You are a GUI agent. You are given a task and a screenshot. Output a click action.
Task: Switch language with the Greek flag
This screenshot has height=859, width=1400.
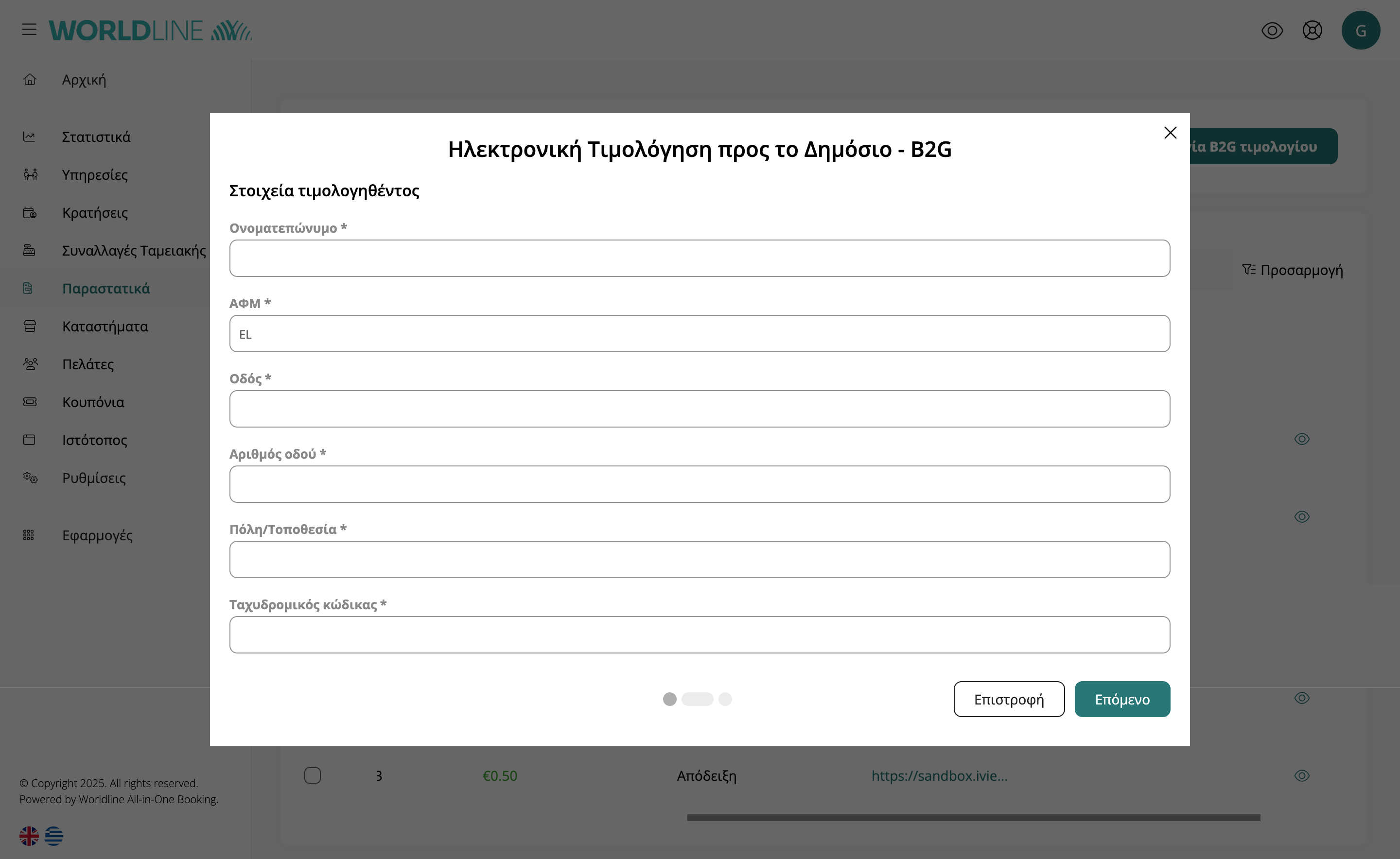click(54, 836)
